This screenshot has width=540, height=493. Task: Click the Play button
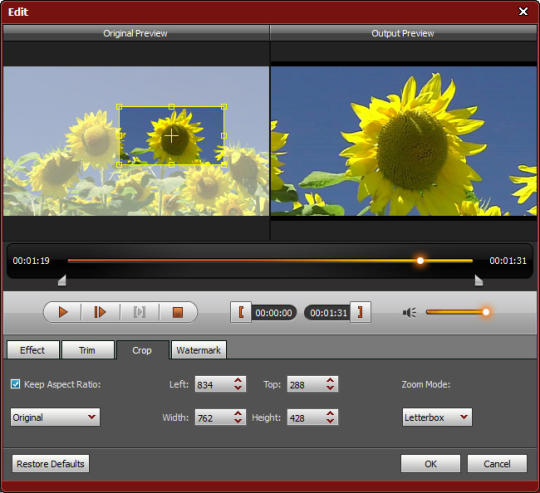point(63,312)
